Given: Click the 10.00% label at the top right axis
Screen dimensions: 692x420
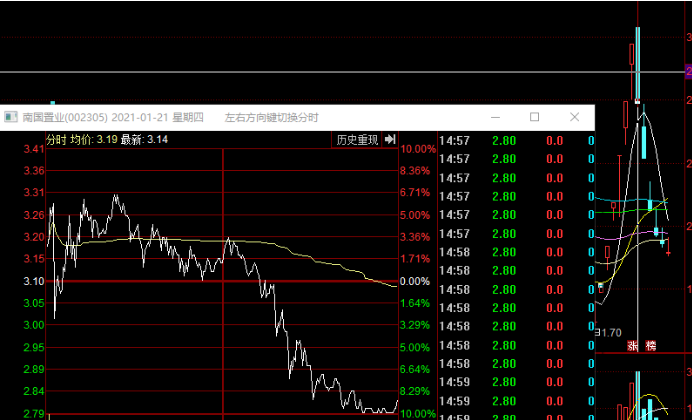Looking at the screenshot, I should [x=417, y=149].
